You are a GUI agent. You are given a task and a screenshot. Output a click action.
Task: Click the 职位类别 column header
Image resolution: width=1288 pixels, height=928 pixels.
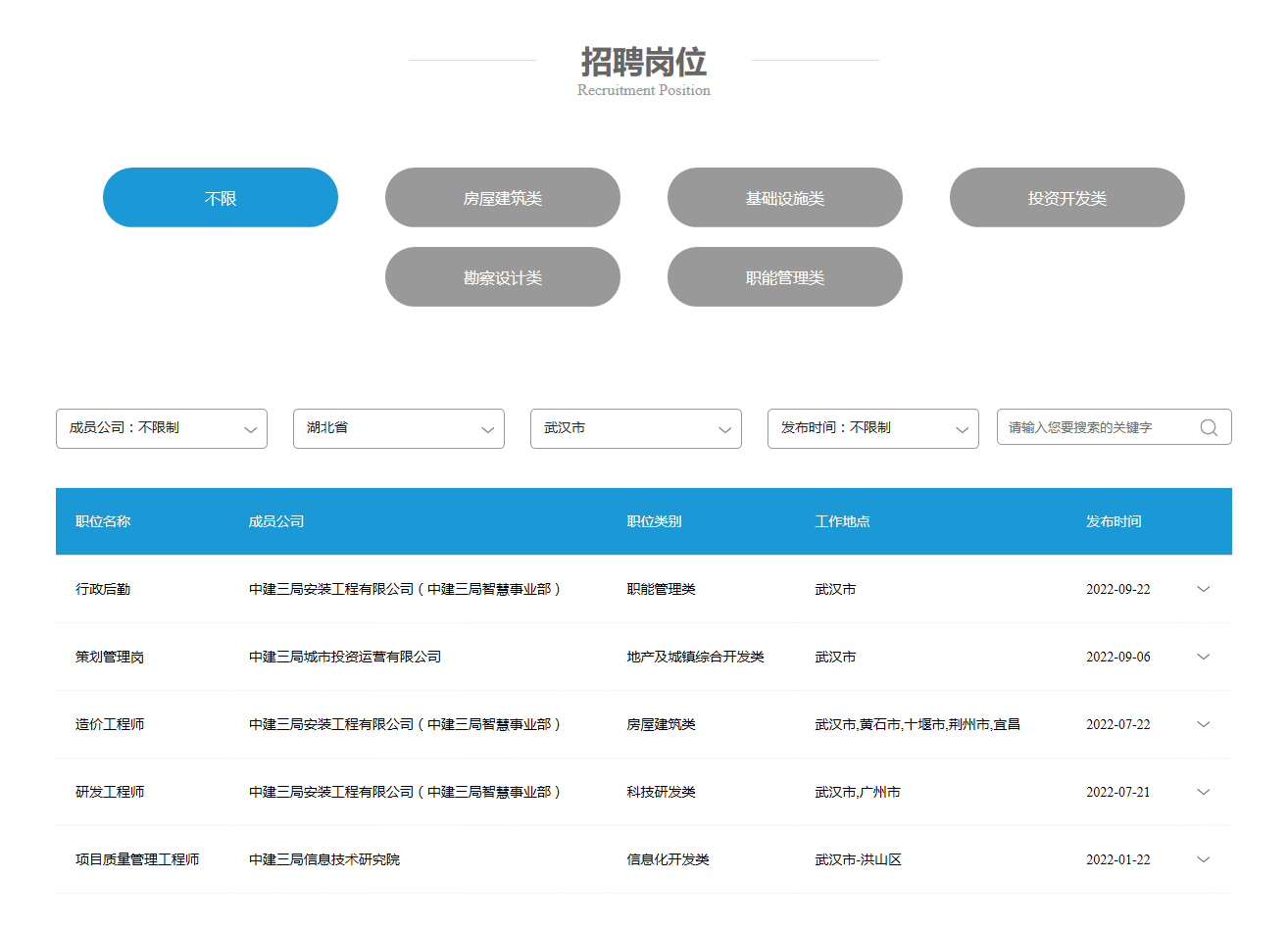point(655,521)
